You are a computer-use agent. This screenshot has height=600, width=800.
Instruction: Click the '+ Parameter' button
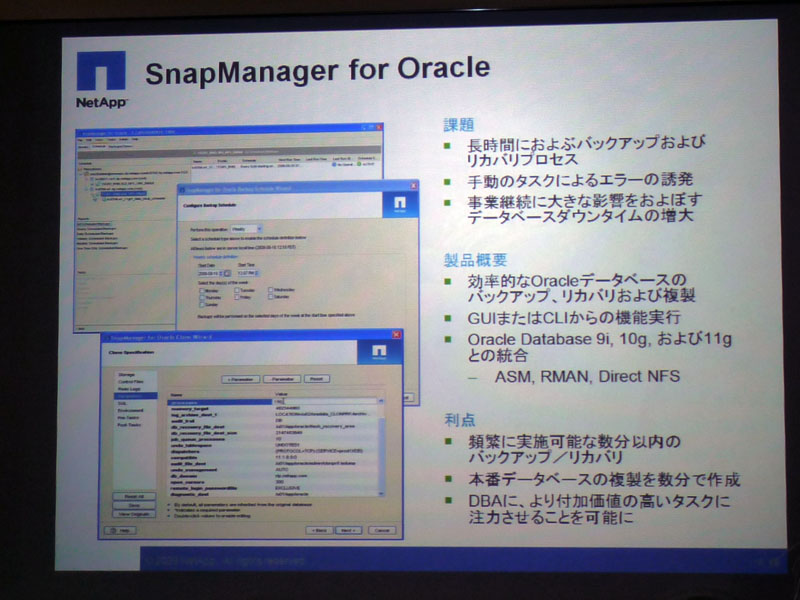pos(241,380)
